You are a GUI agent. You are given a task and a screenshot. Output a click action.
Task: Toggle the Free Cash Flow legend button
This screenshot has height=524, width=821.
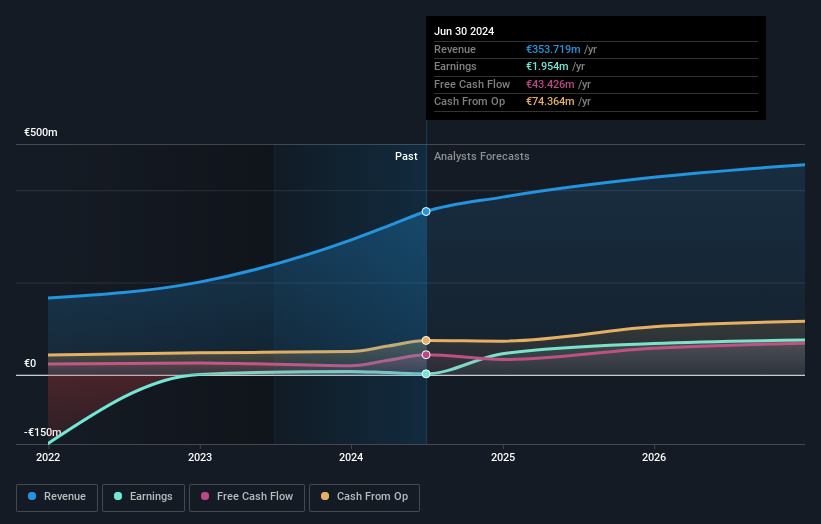(247, 497)
